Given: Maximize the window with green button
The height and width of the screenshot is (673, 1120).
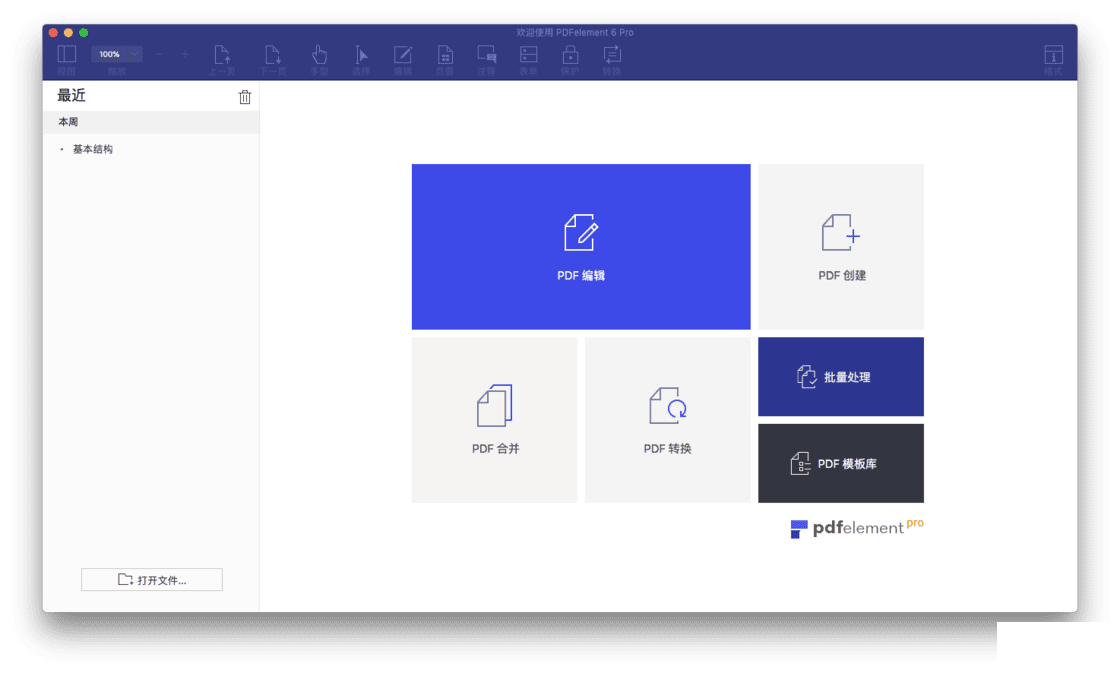Looking at the screenshot, I should coord(84,33).
